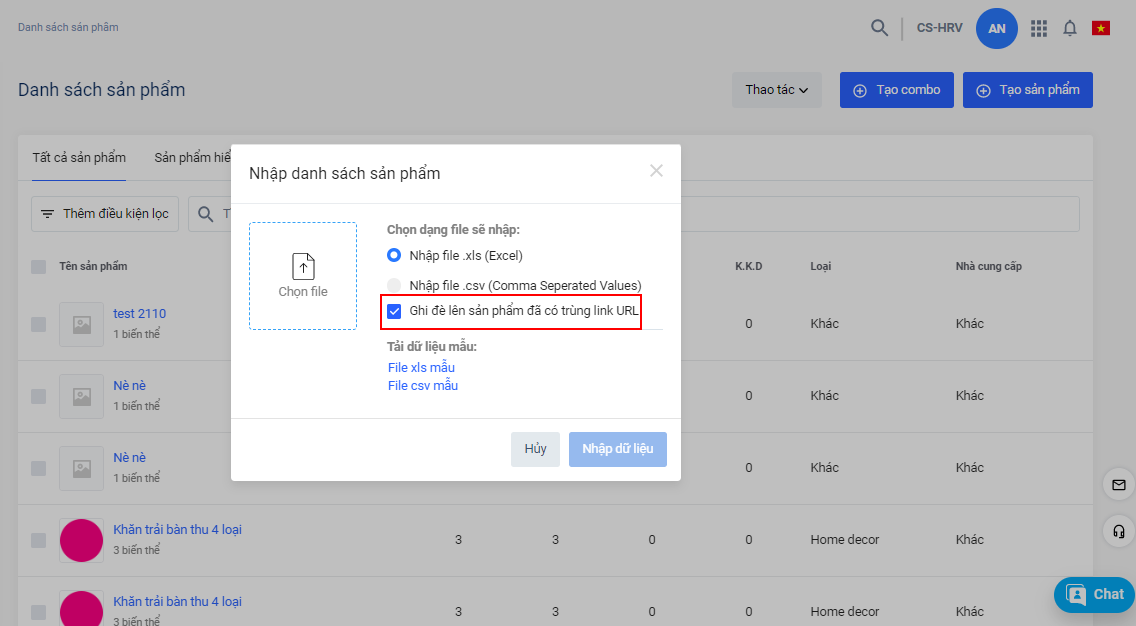Screen dimensions: 1136x626
Task: Download the File csv mẫu template
Action: point(422,385)
